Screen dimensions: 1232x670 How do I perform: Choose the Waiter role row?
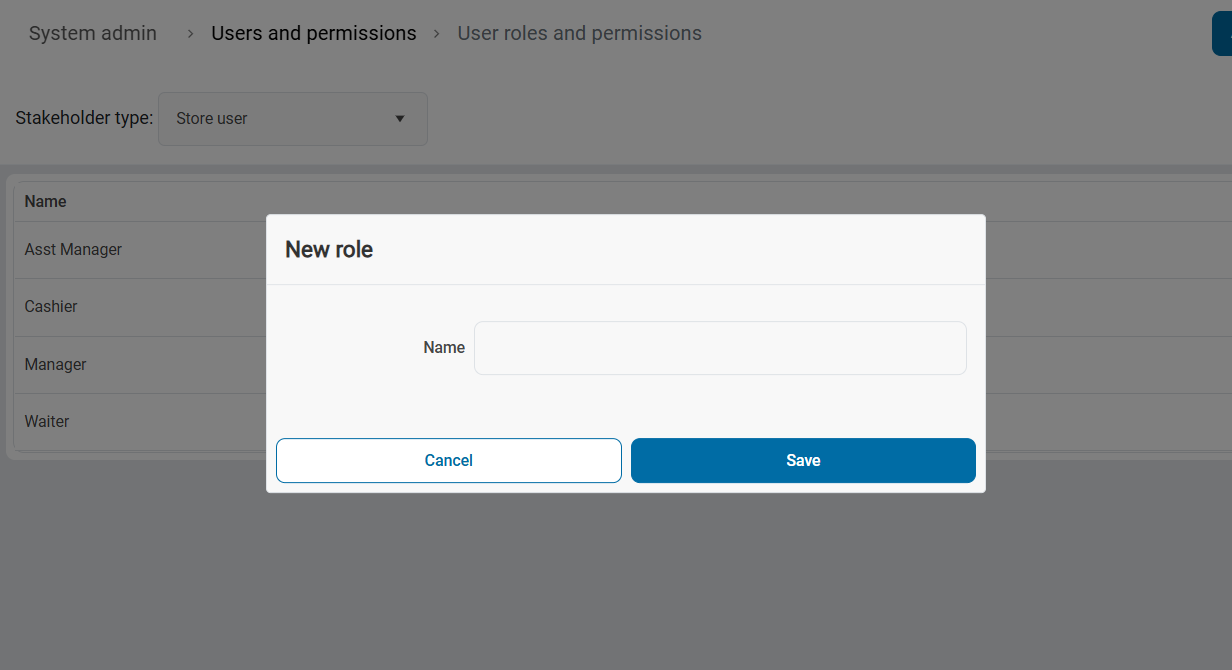[x=47, y=422]
